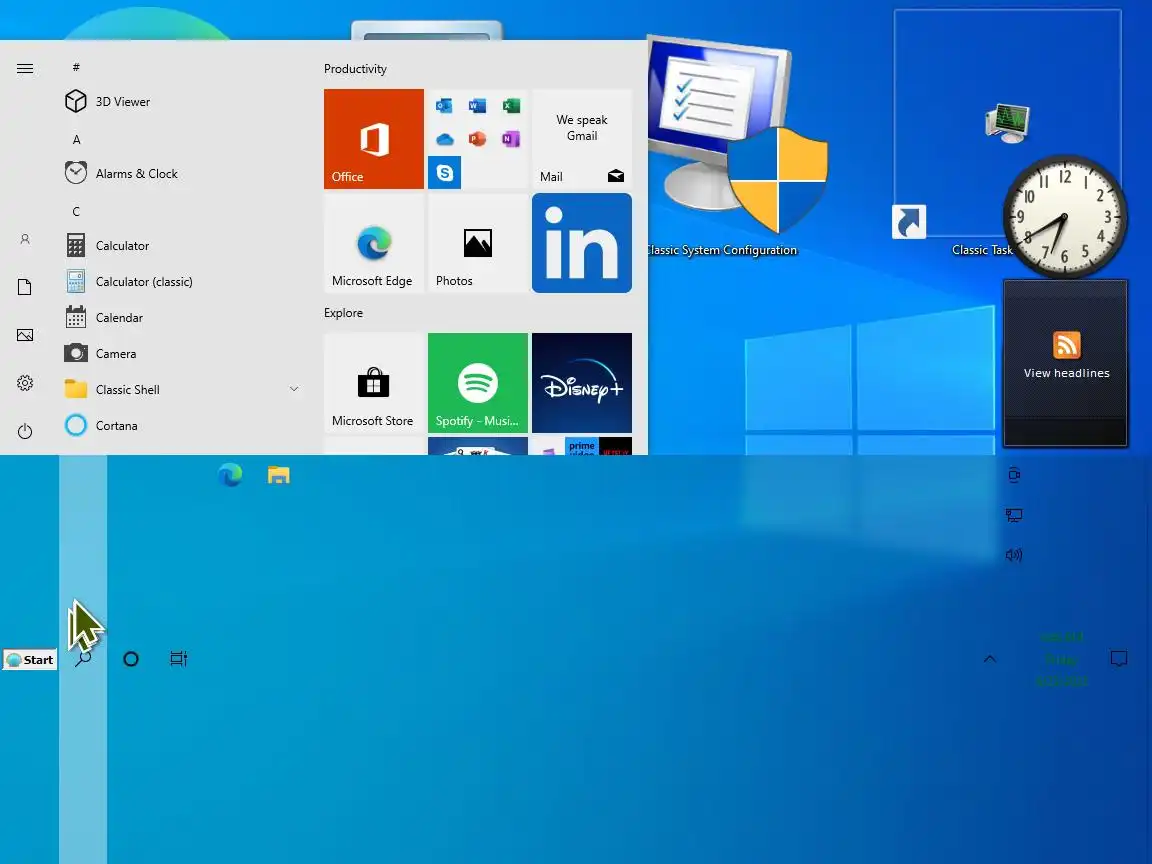This screenshot has width=1152, height=864.
Task: Open Excel in the Office apps tile
Action: (511, 106)
